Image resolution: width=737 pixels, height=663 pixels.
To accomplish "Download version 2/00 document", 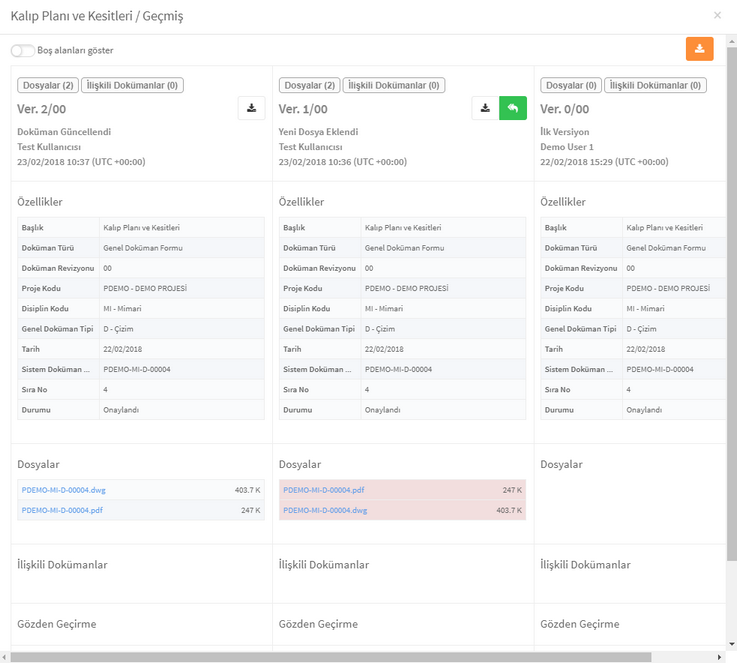I will tap(251, 108).
